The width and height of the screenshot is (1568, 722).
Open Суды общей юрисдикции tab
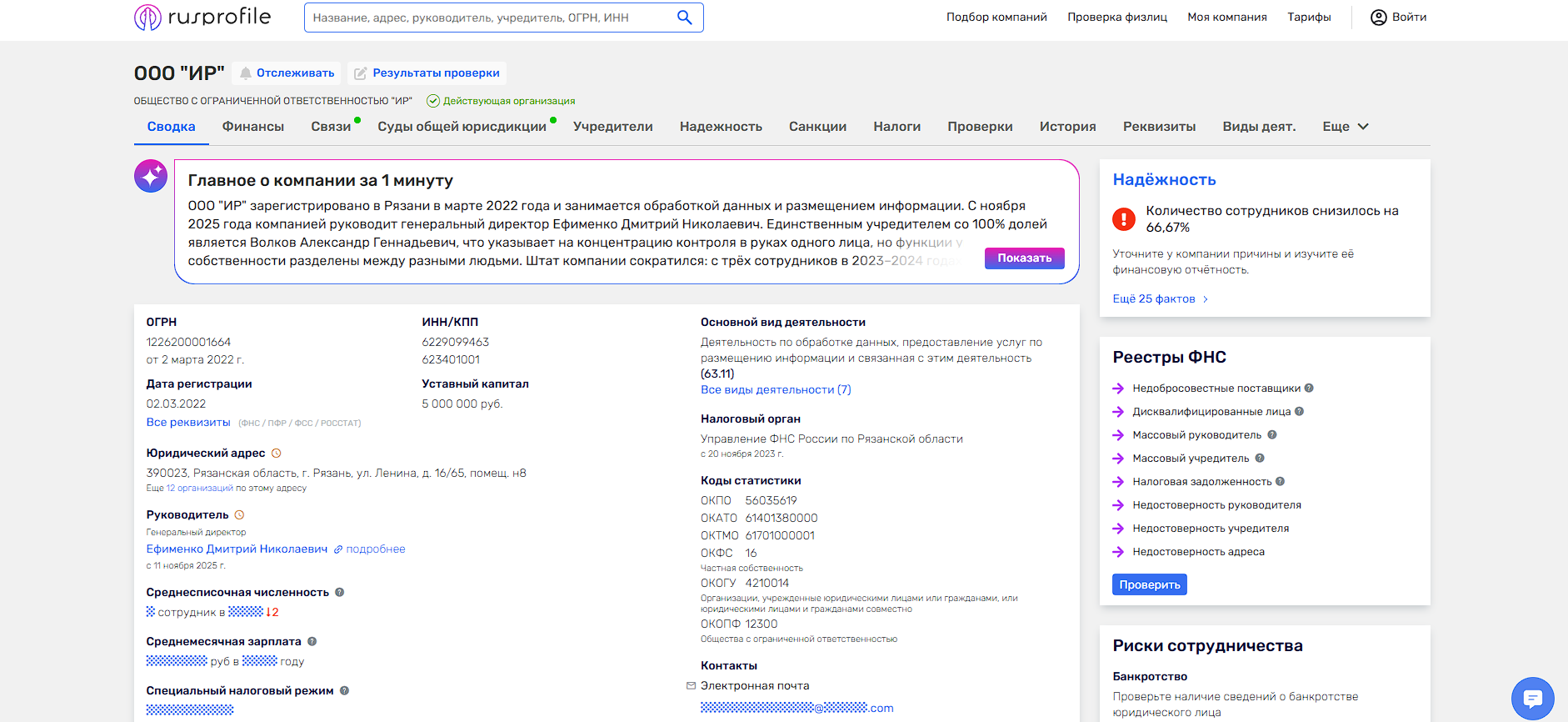coord(462,127)
